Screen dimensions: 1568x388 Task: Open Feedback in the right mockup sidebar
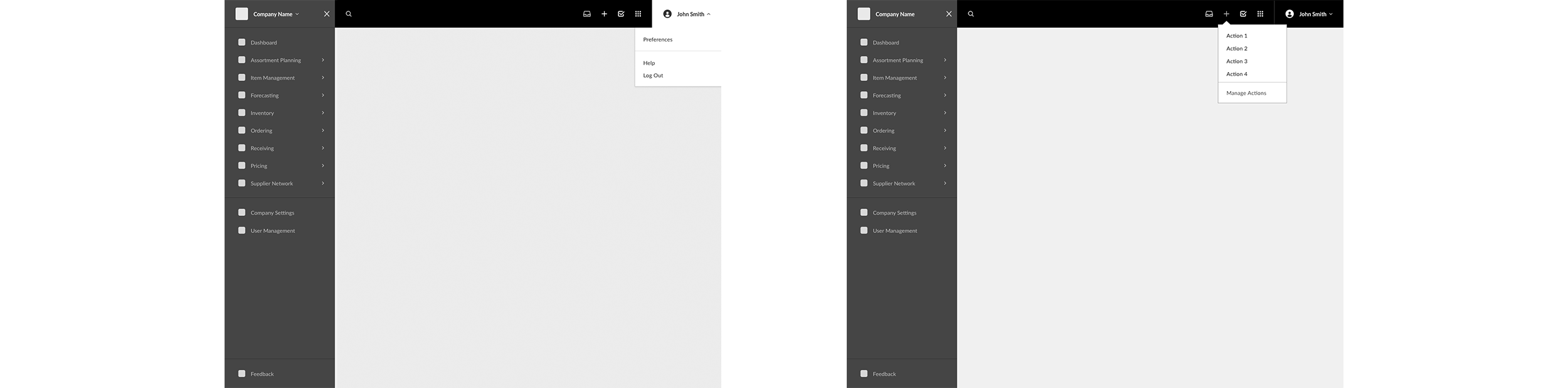click(x=884, y=374)
